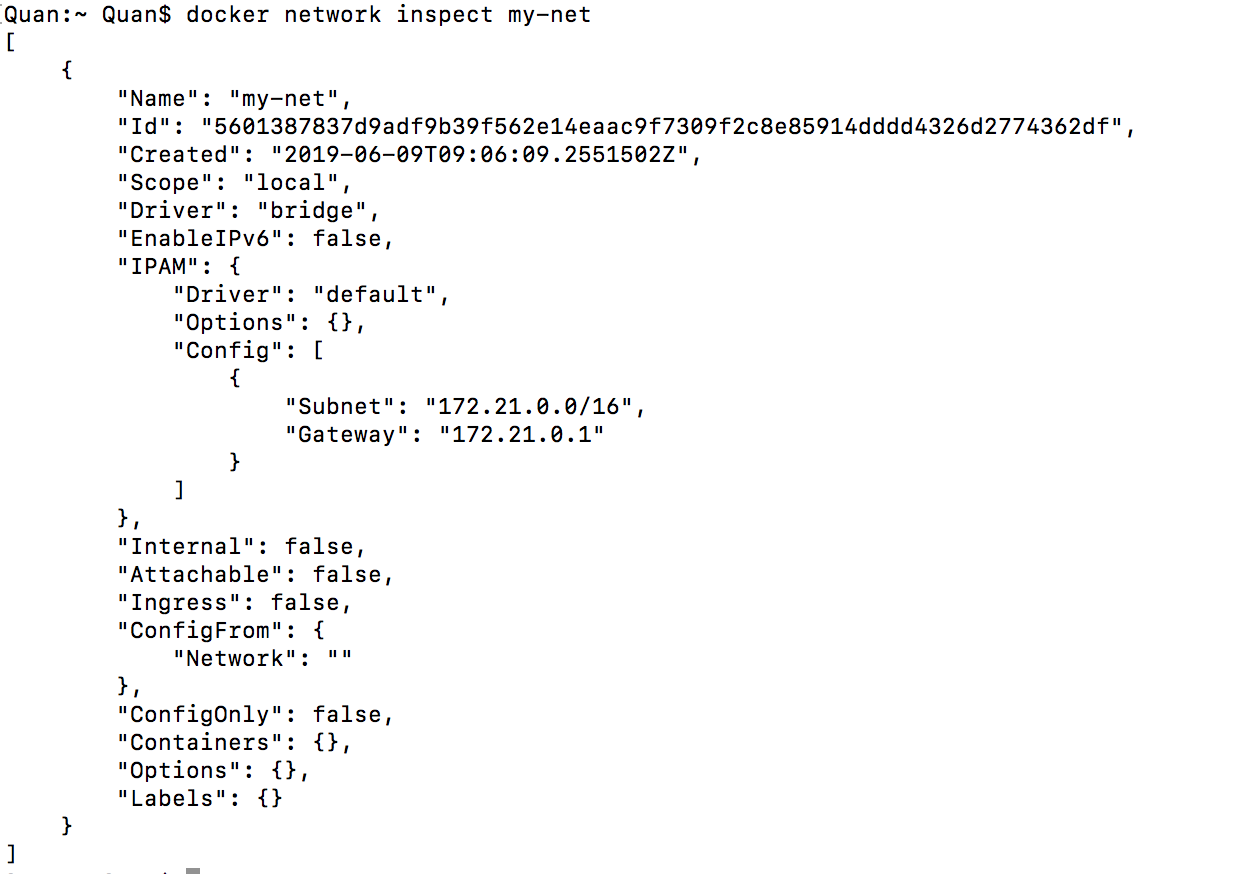Image resolution: width=1250 pixels, height=874 pixels.
Task: Click the EnableIPv6 false value
Action: [x=348, y=239]
